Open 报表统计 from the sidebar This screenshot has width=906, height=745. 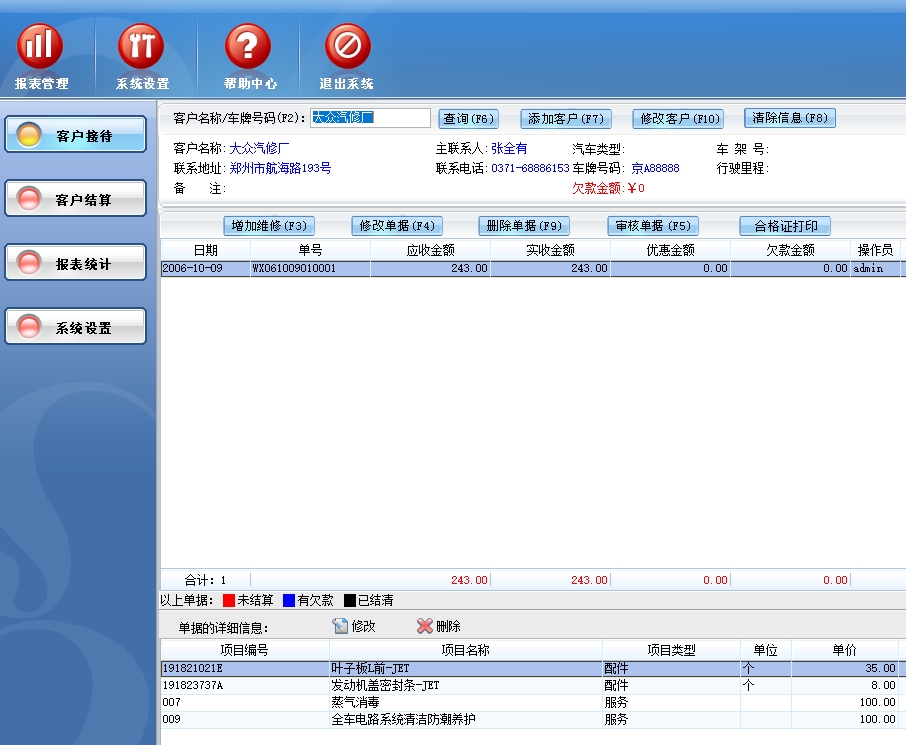point(76,264)
